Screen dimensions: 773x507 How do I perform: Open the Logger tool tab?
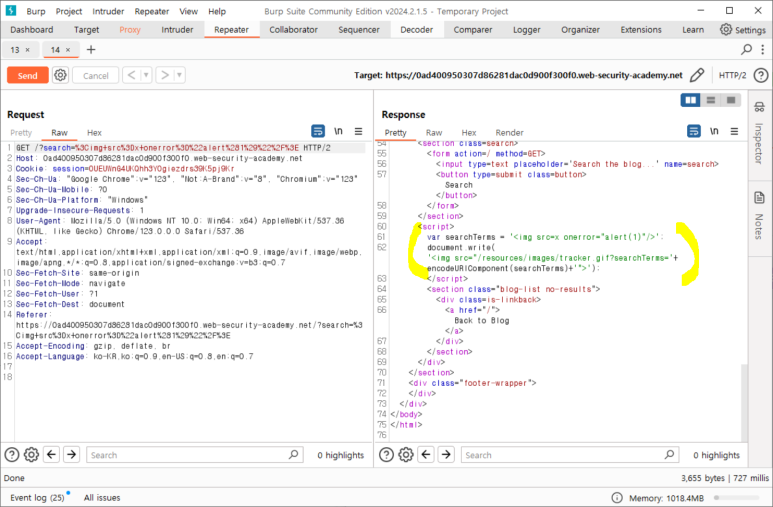pos(527,30)
